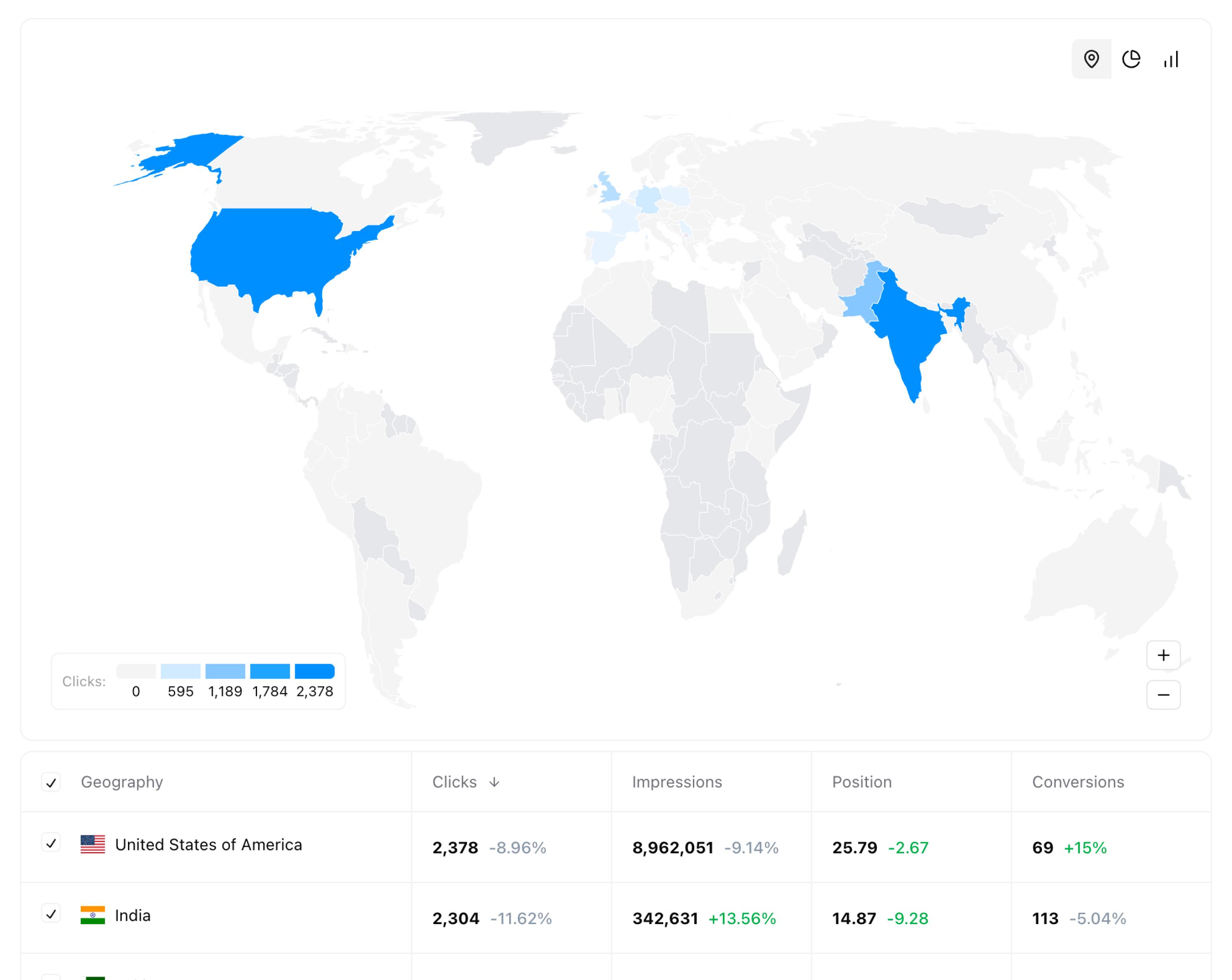Click the Geography column header
1232x980 pixels.
click(x=122, y=782)
